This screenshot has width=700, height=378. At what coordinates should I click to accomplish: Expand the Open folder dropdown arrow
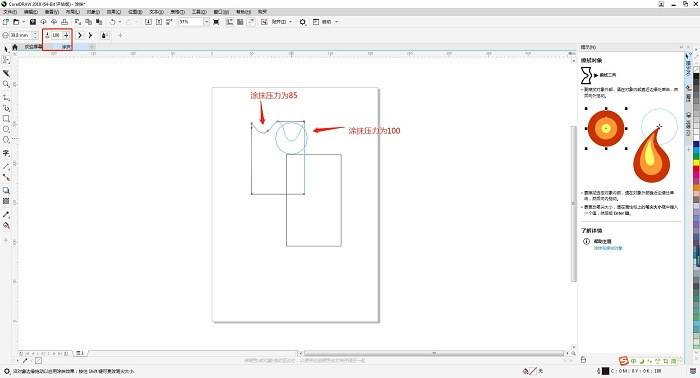click(x=24, y=21)
